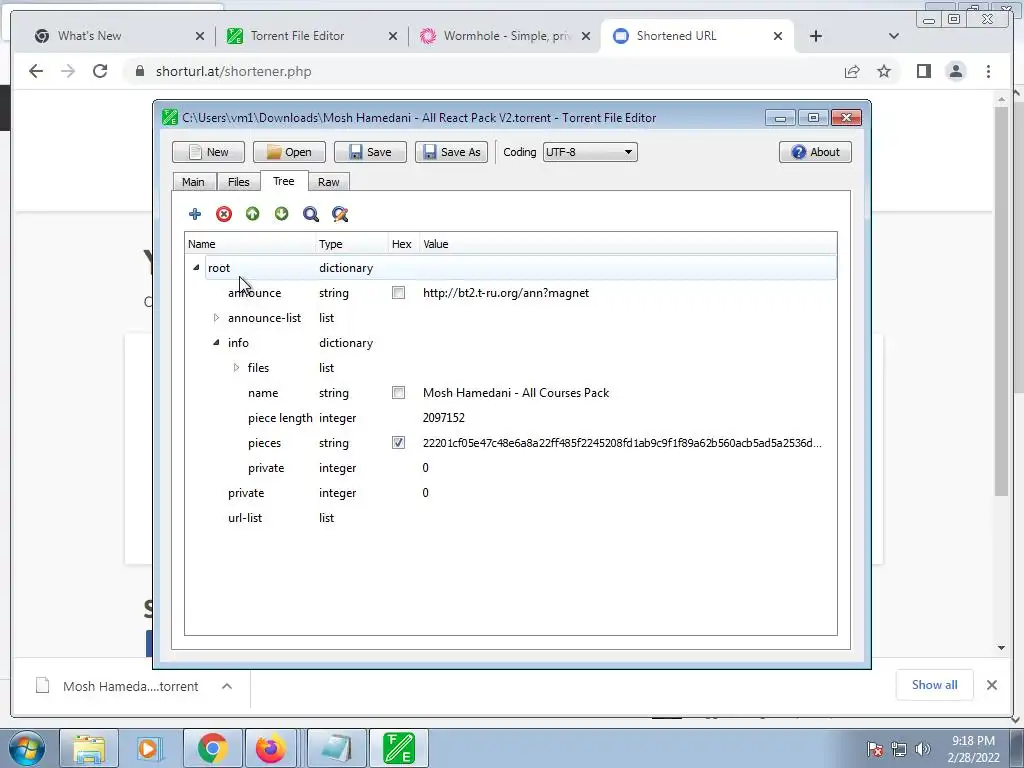Click the add item plus icon

[x=195, y=214]
